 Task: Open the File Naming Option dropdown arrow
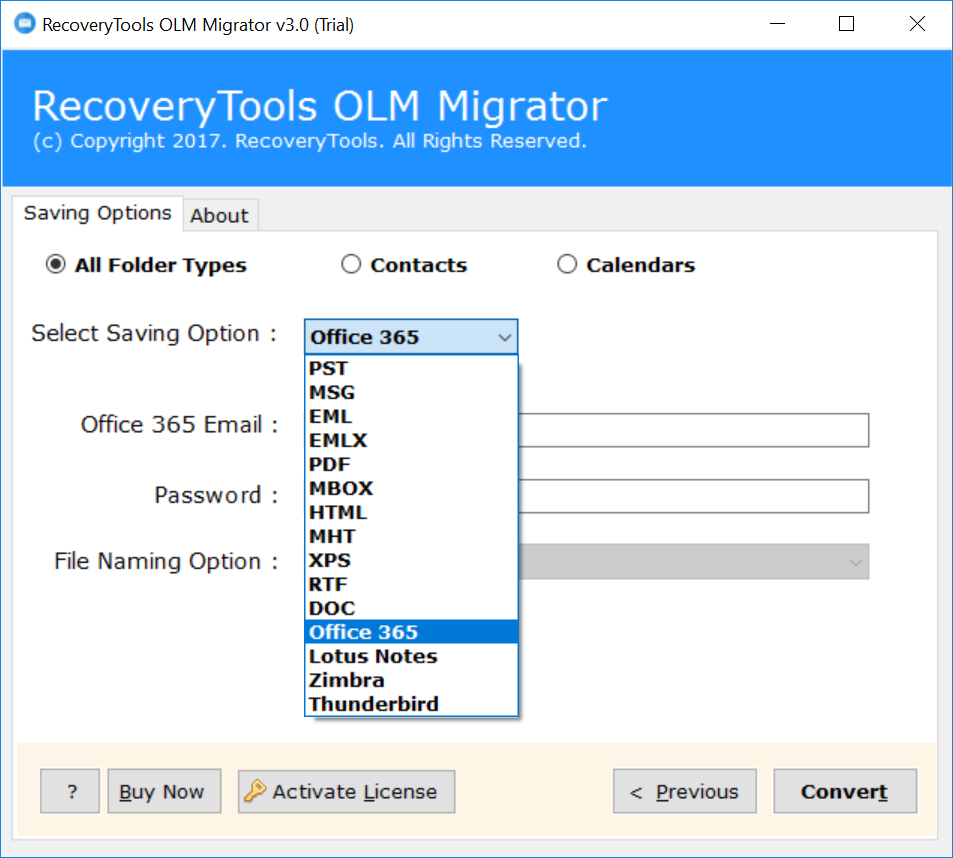[855, 562]
